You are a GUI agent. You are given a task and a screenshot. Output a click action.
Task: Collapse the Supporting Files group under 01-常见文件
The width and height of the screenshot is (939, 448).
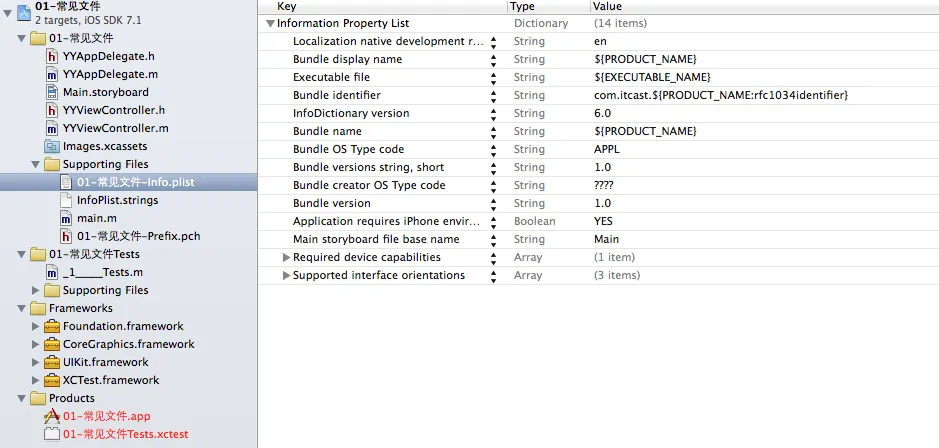point(35,164)
